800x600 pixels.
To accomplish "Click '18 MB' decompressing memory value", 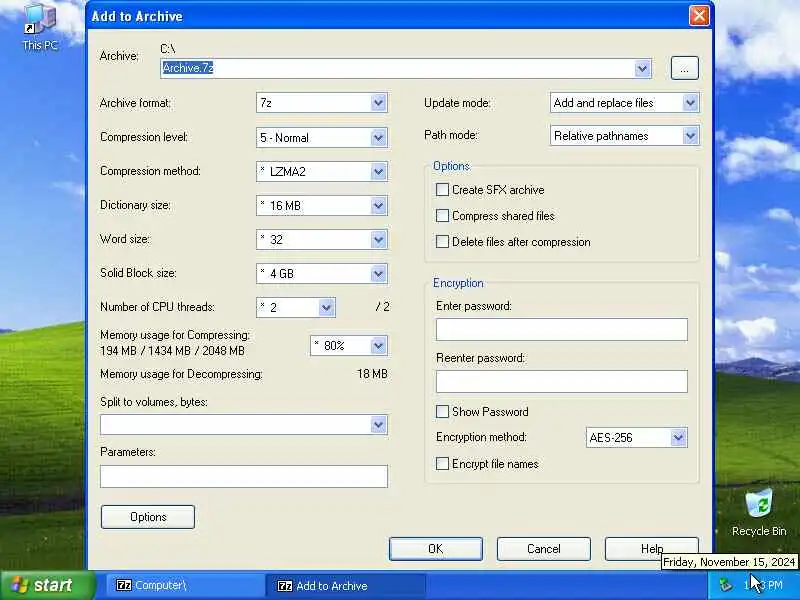I will click(372, 374).
